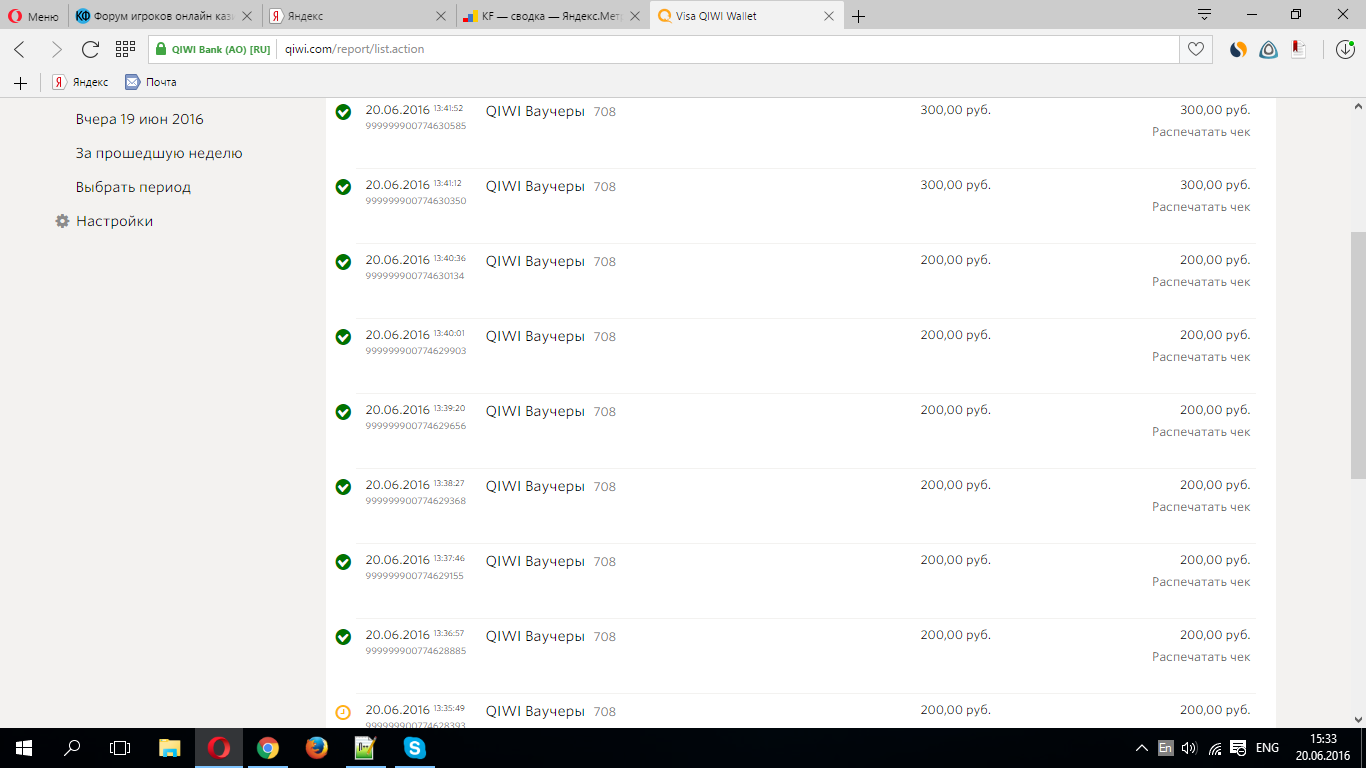The height and width of the screenshot is (768, 1366).
Task: Click Распечатать чек for the 13:40:36 payment
Action: 1201,282
